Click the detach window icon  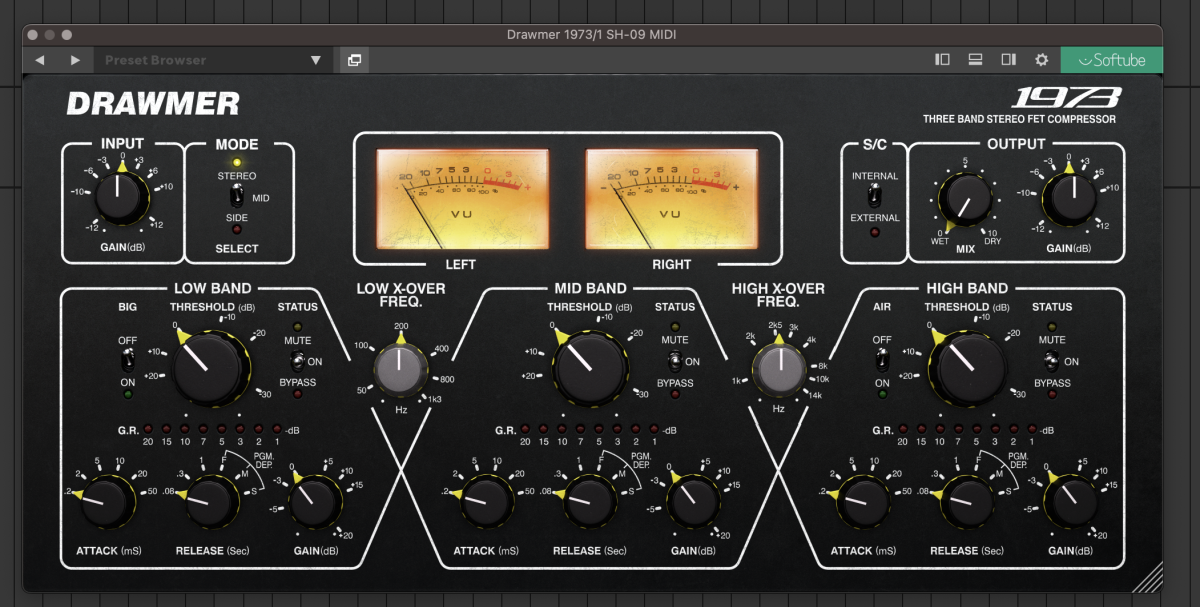(354, 60)
